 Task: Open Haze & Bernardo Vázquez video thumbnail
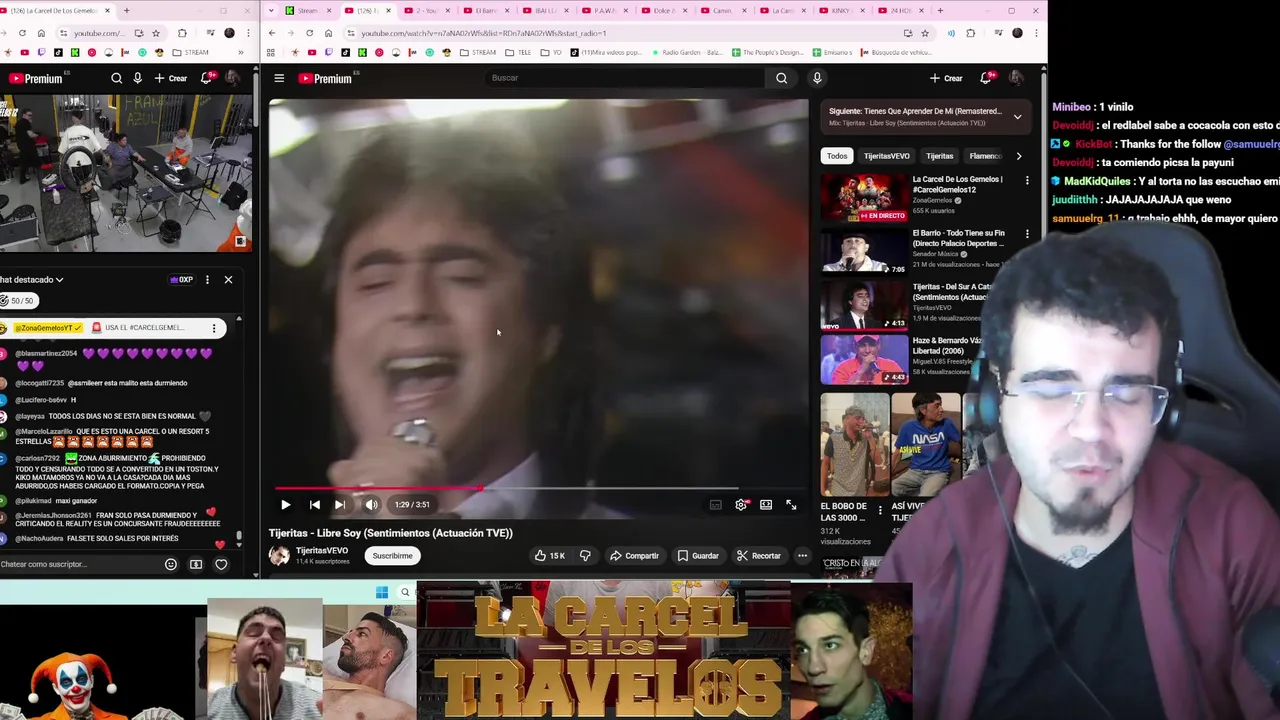864,359
